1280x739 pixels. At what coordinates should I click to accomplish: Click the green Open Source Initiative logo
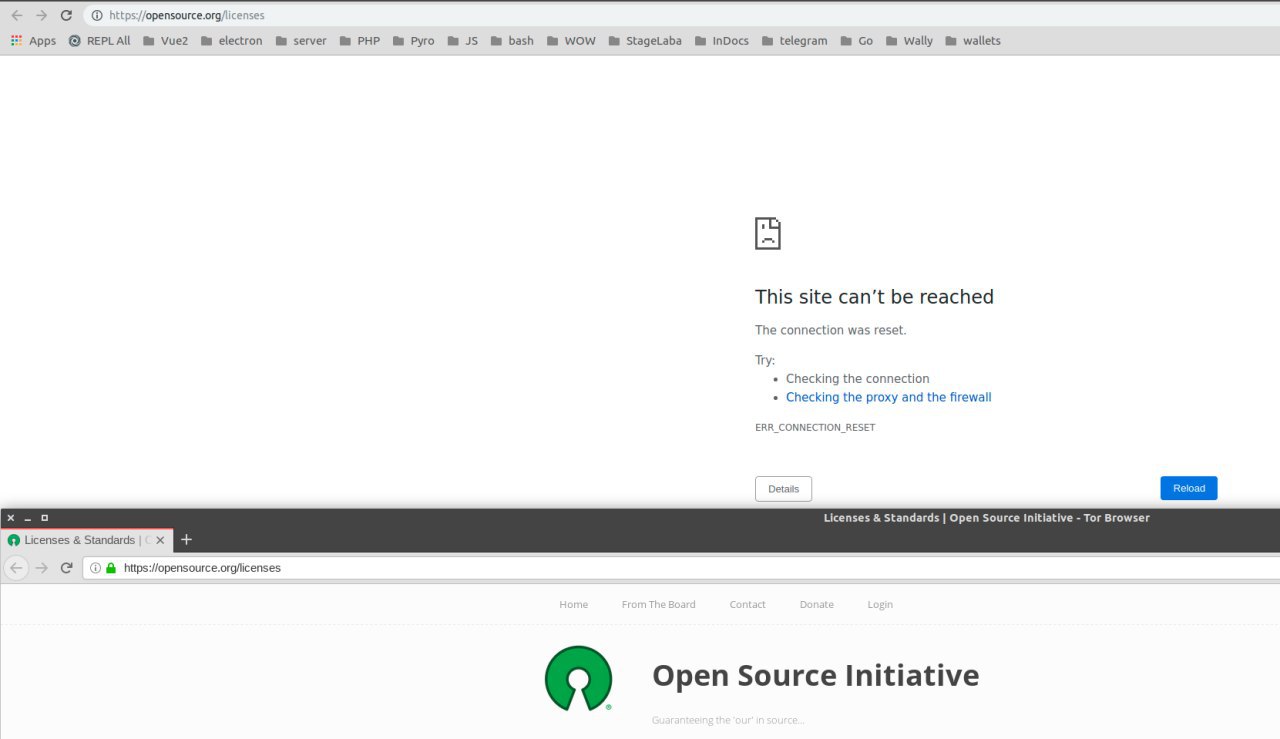pos(578,678)
